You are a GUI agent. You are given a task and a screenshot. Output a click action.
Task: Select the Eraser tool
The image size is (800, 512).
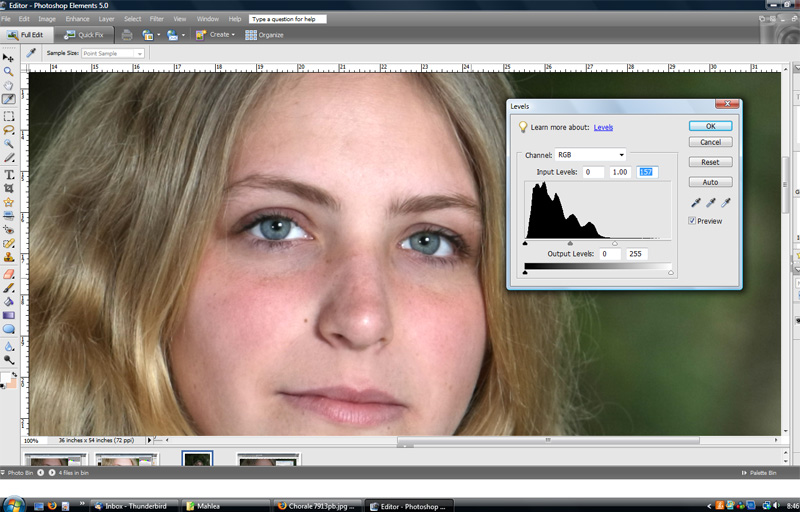(x=8, y=274)
